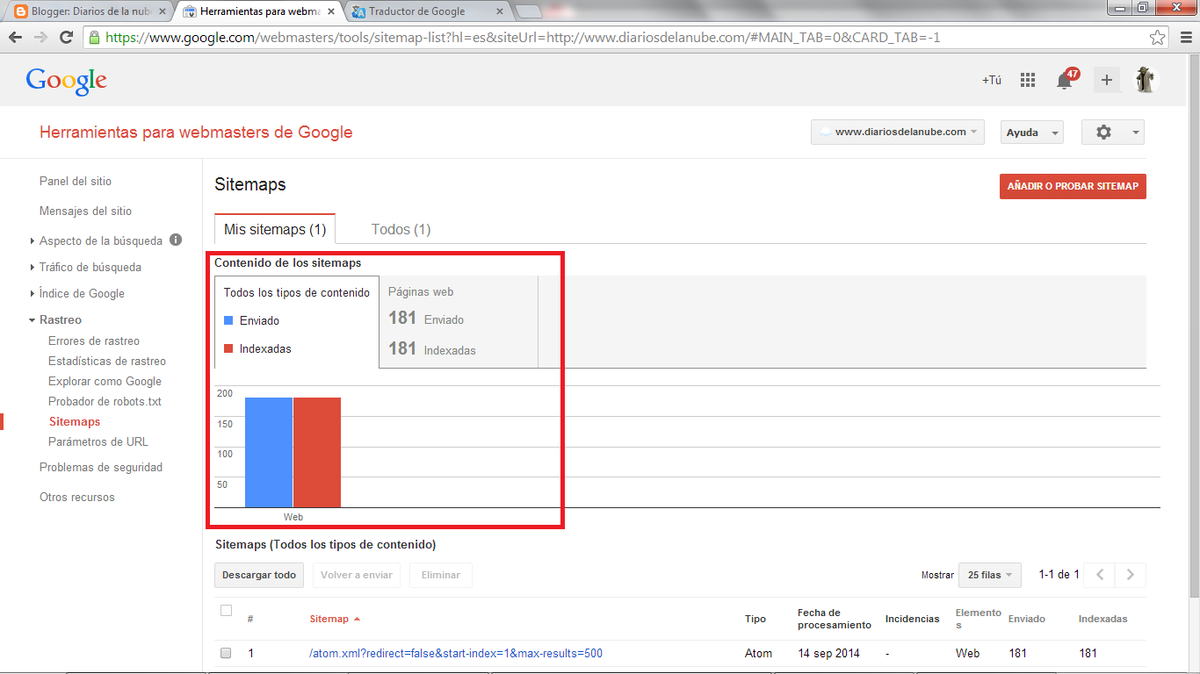Open the 25 filas rows dropdown
1200x674 pixels.
pyautogui.click(x=989, y=575)
